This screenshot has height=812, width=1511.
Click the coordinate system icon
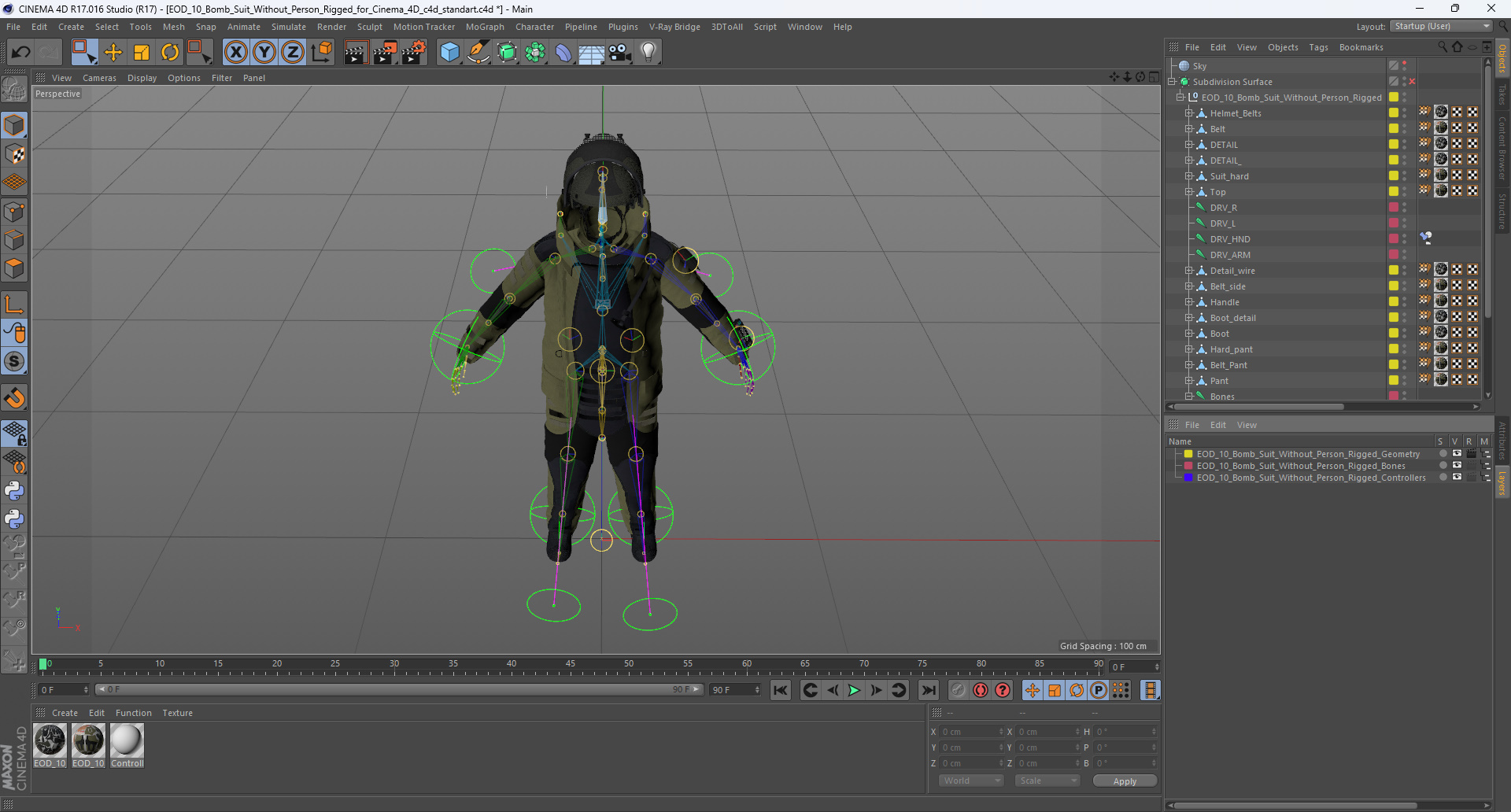[x=322, y=53]
